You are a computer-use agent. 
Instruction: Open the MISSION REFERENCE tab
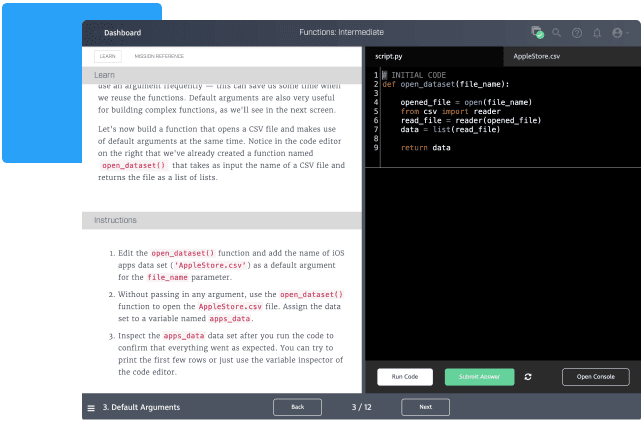click(159, 57)
